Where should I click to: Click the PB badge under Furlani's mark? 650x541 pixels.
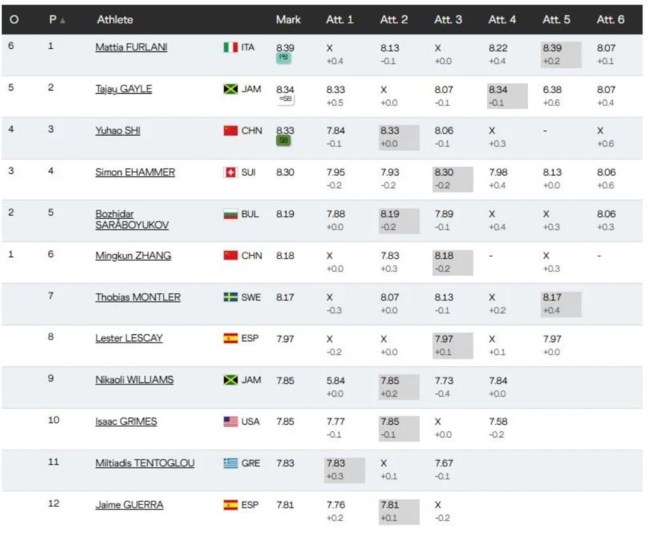click(x=284, y=58)
